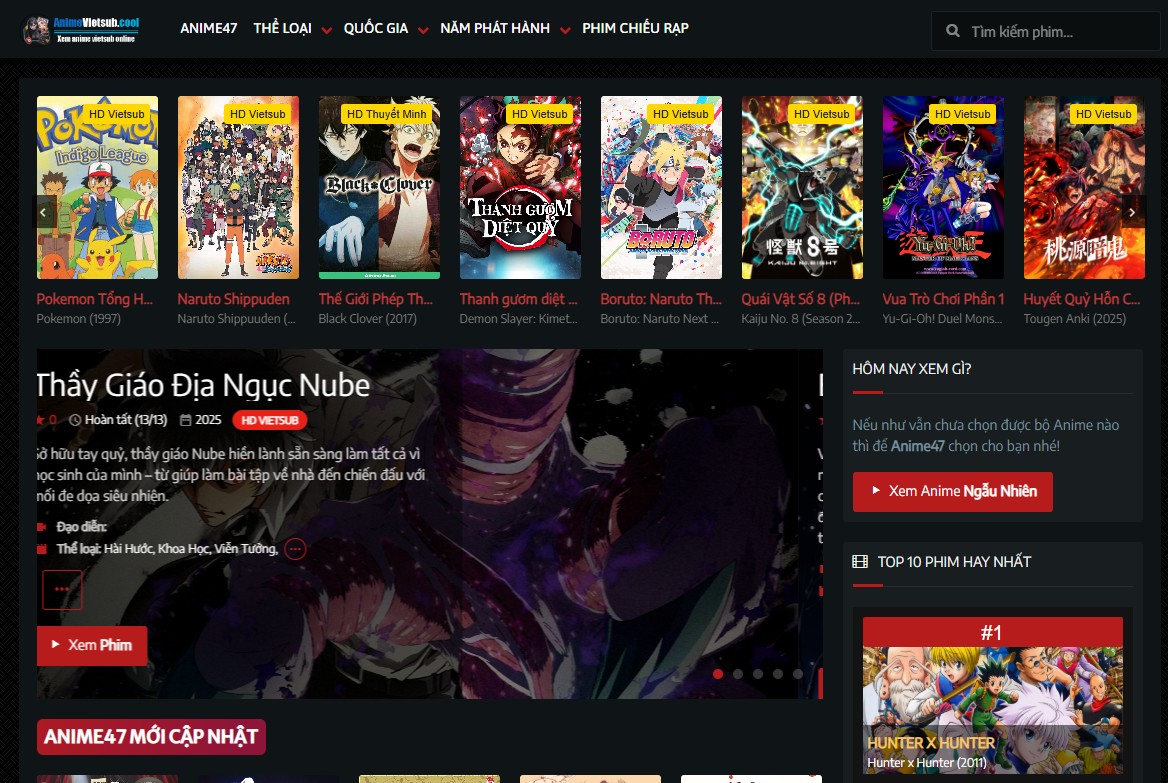Screen dimensions: 1168x783
Task: Click the Hài Hước genre link
Action: point(128,549)
